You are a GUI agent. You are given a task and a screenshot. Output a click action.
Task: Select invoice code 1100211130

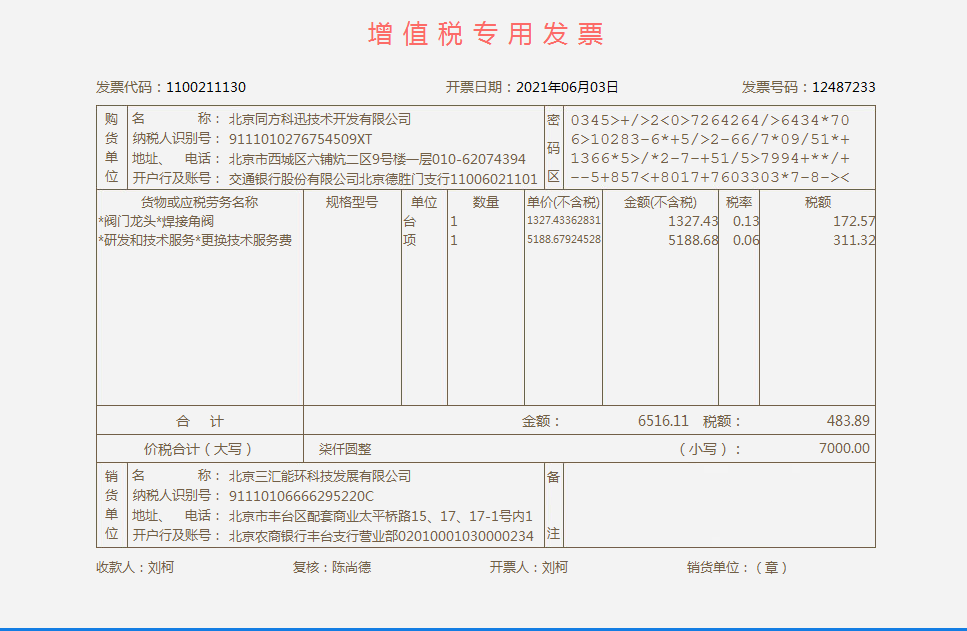pyautogui.click(x=206, y=87)
